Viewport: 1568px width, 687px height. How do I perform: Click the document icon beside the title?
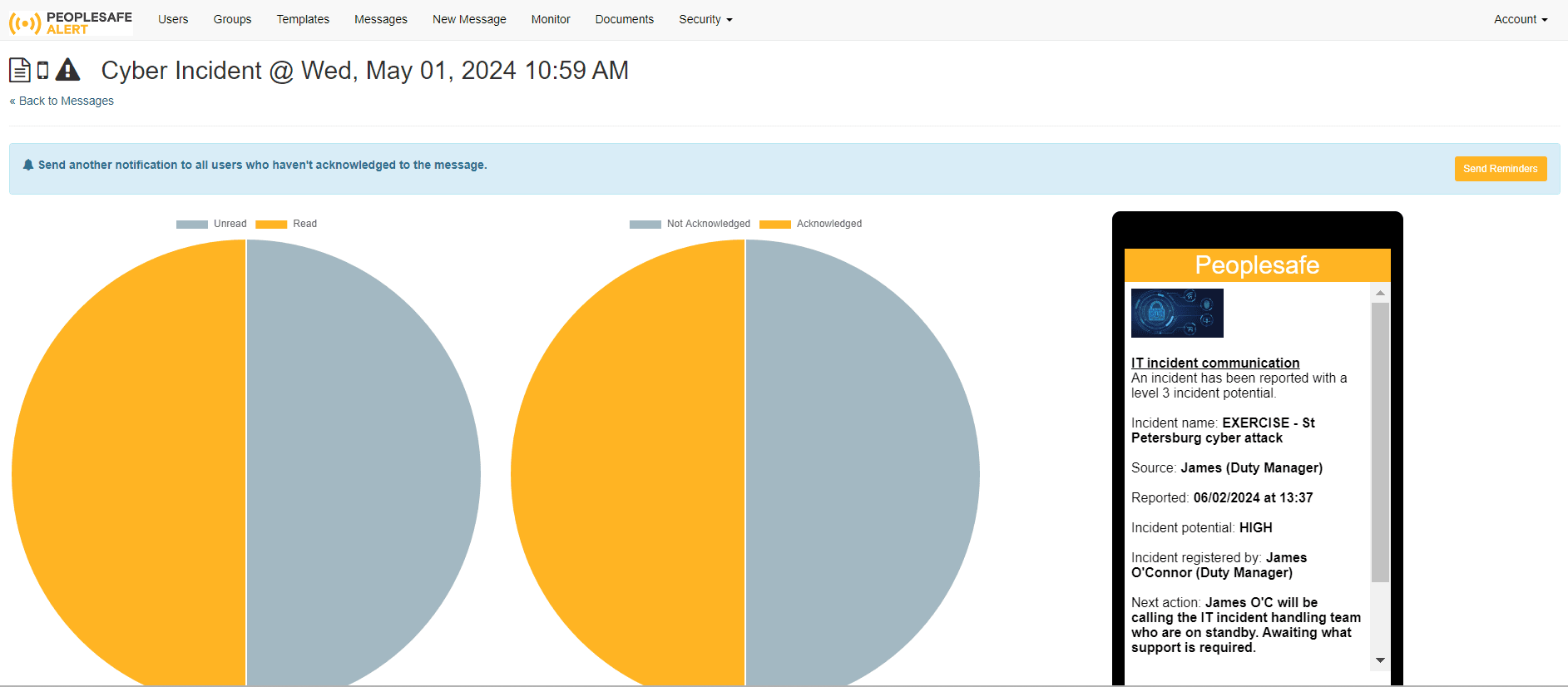tap(20, 70)
